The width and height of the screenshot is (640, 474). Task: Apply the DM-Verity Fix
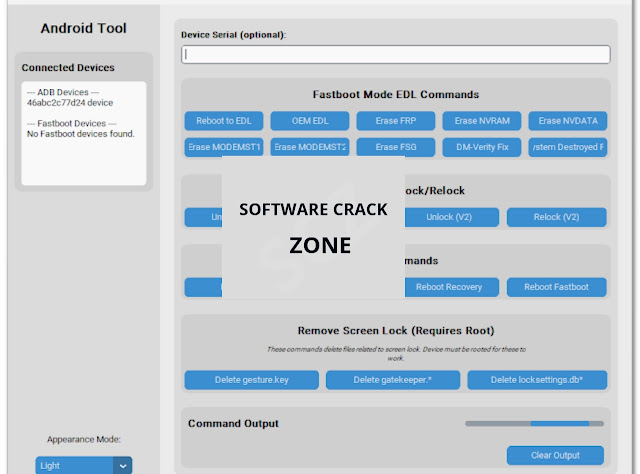(482, 147)
